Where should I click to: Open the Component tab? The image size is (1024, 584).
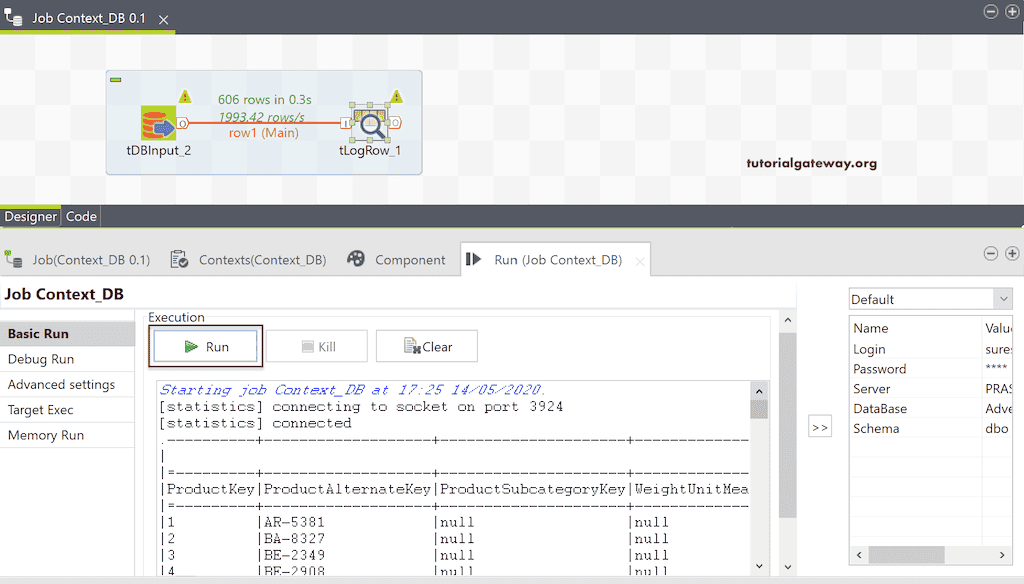tap(396, 260)
